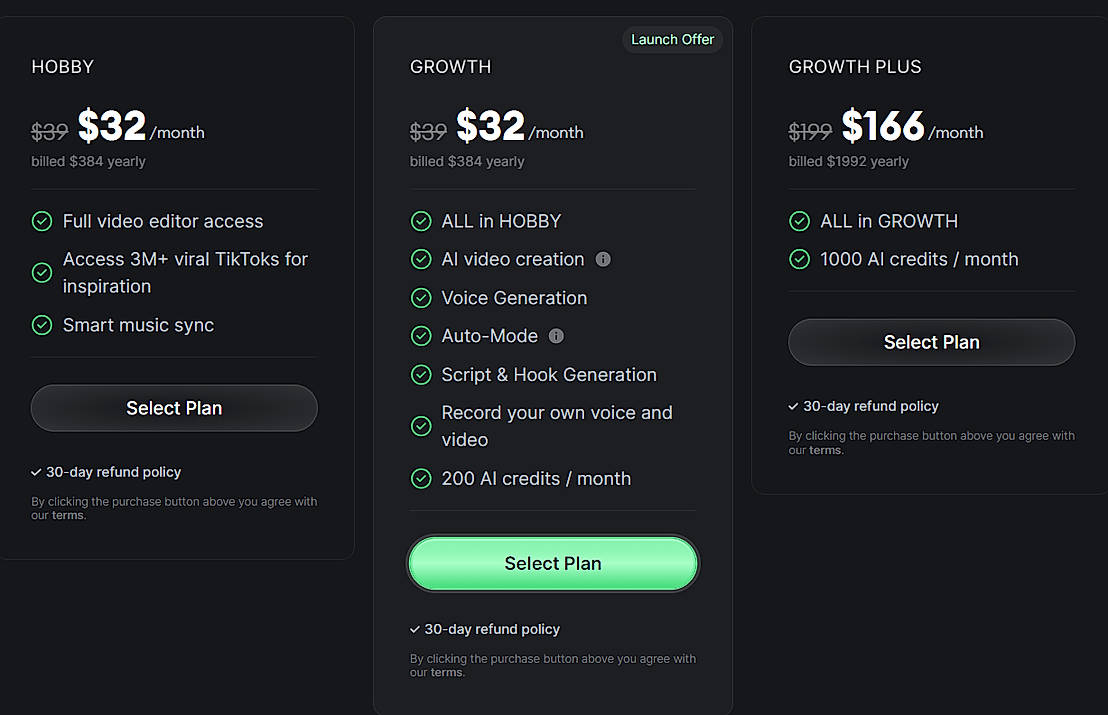
Task: Click the refund checkmark under GROWTH Select Plan
Action: [415, 629]
